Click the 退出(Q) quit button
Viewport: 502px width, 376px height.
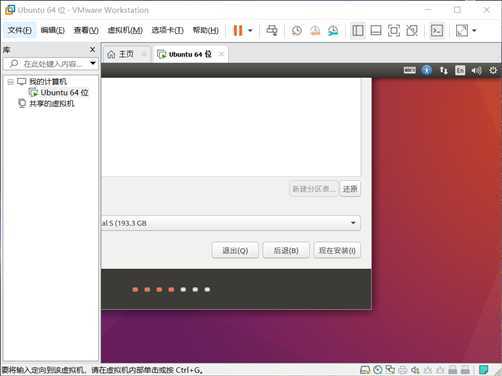pos(235,250)
